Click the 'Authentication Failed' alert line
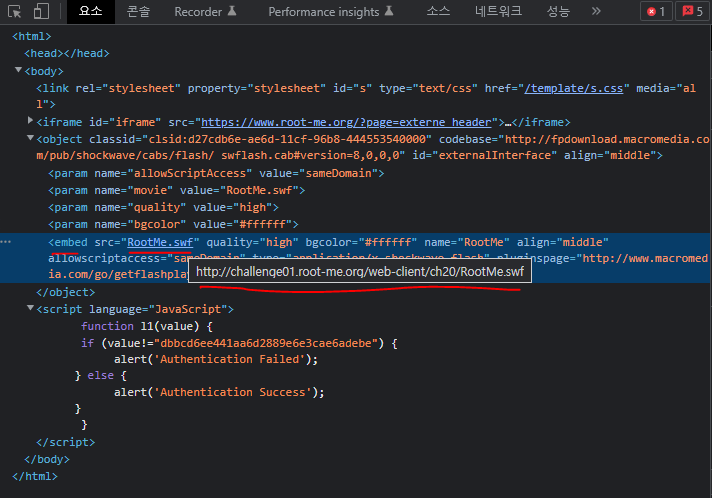The image size is (712, 498). coord(216,360)
